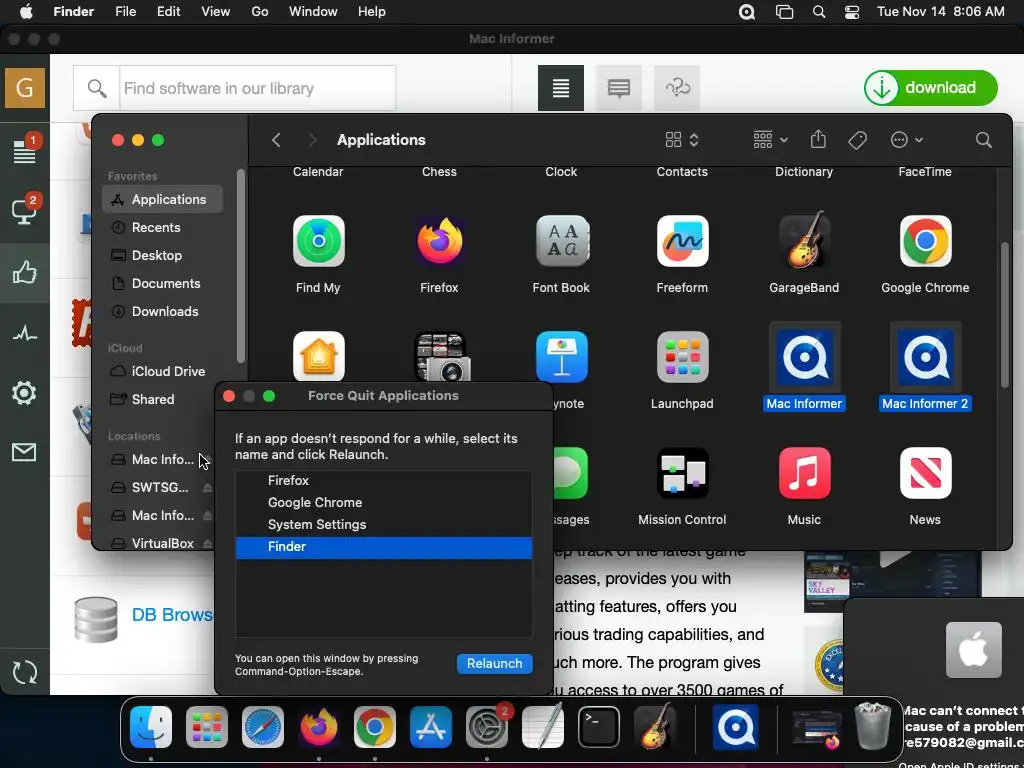Open Firefox in Applications folder
The height and width of the screenshot is (768, 1024).
click(440, 241)
